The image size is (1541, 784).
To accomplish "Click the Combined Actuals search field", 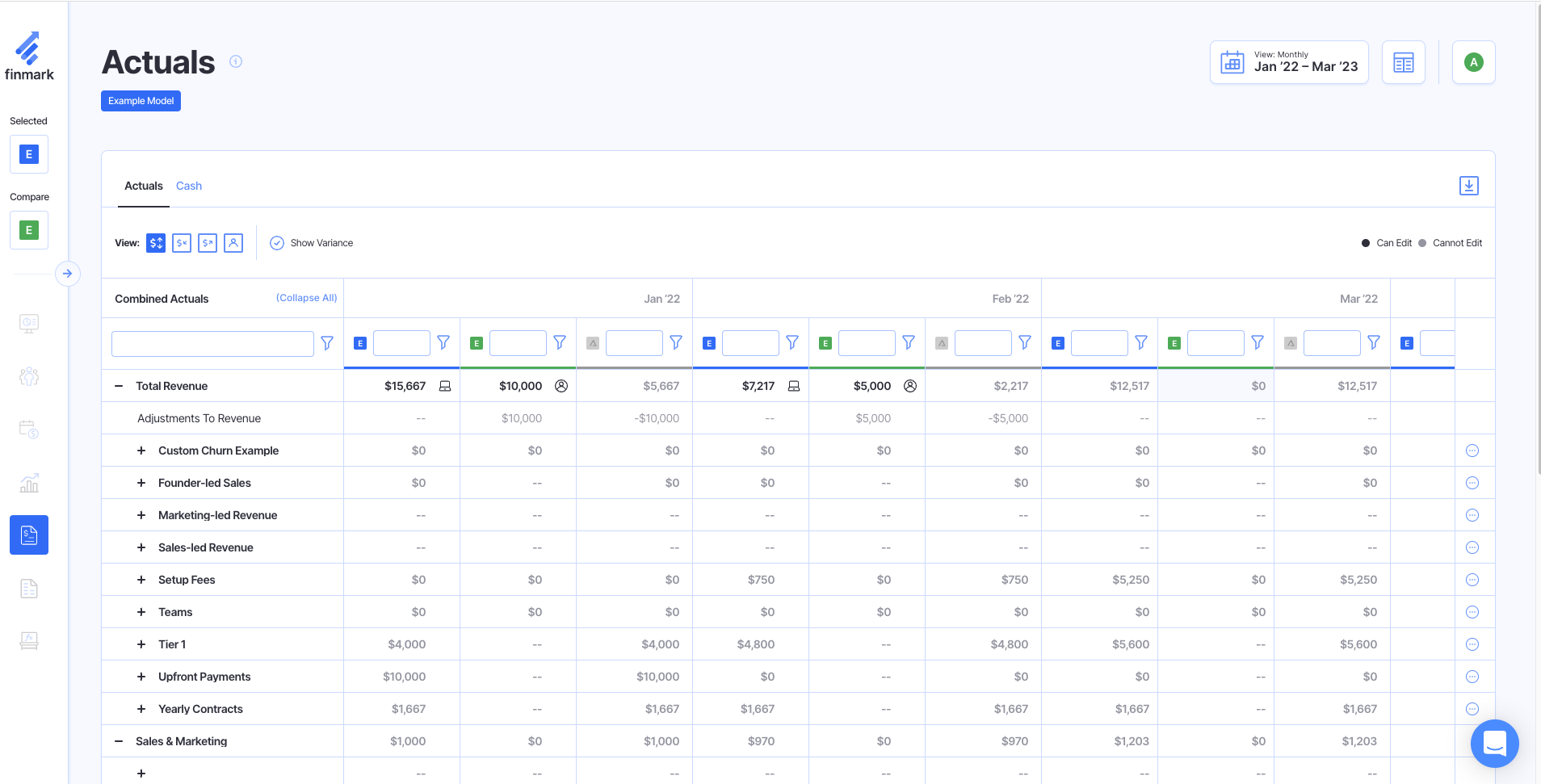I will 212,343.
